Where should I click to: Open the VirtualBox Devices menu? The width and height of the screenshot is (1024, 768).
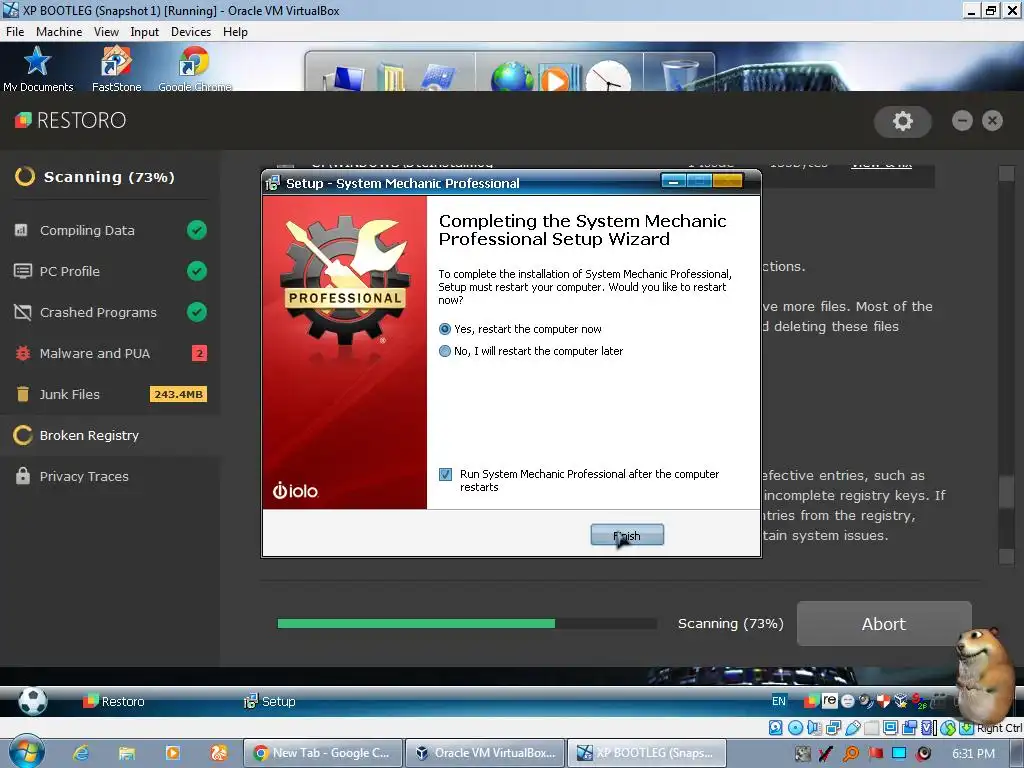191,32
